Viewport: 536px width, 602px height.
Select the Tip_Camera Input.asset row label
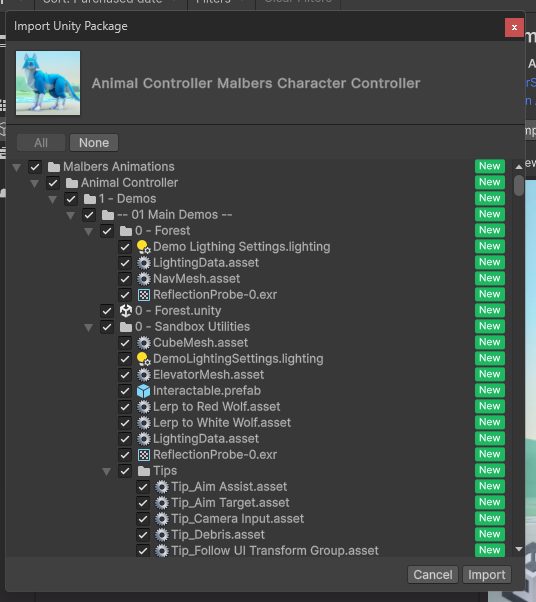pos(238,519)
